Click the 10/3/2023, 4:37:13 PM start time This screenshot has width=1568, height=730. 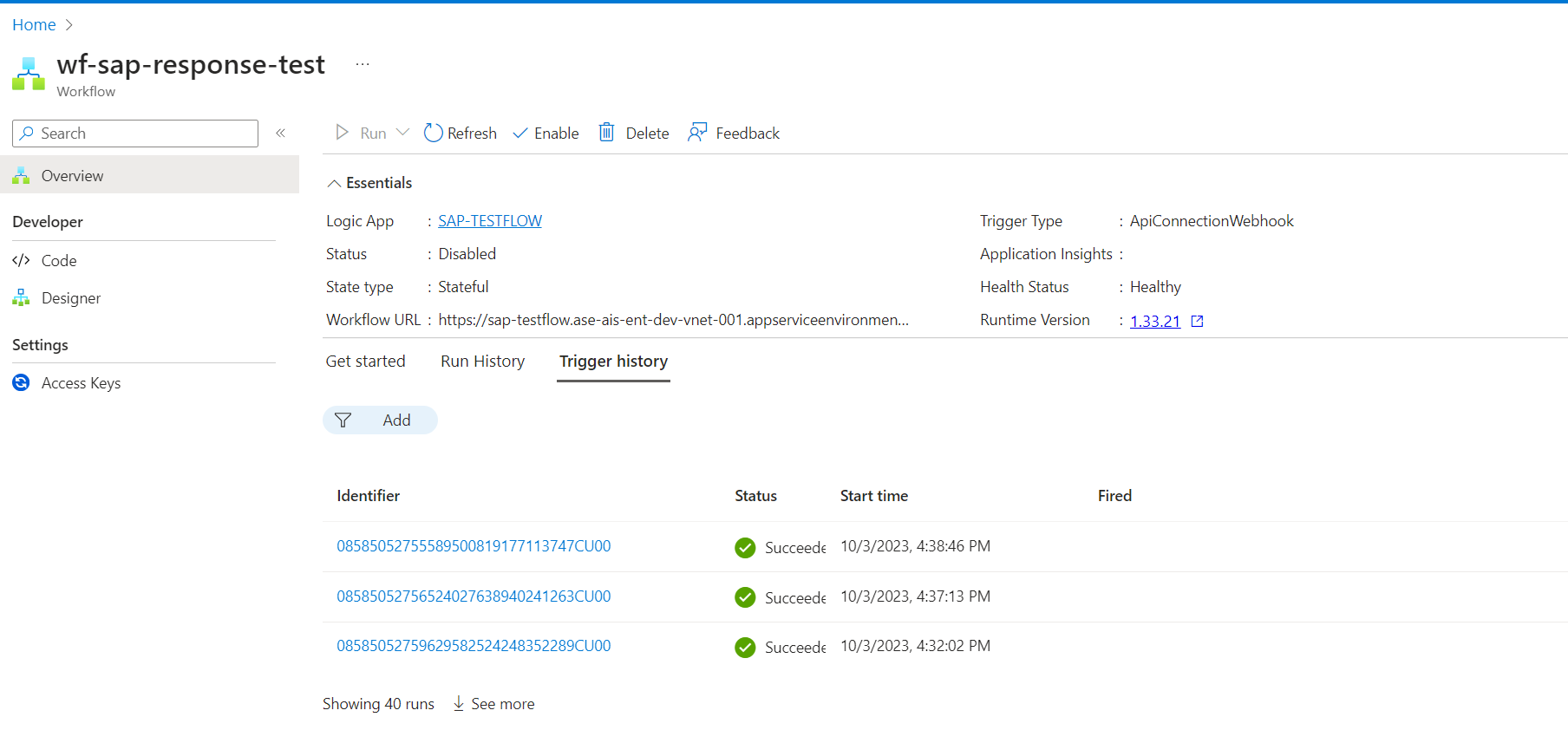915,596
